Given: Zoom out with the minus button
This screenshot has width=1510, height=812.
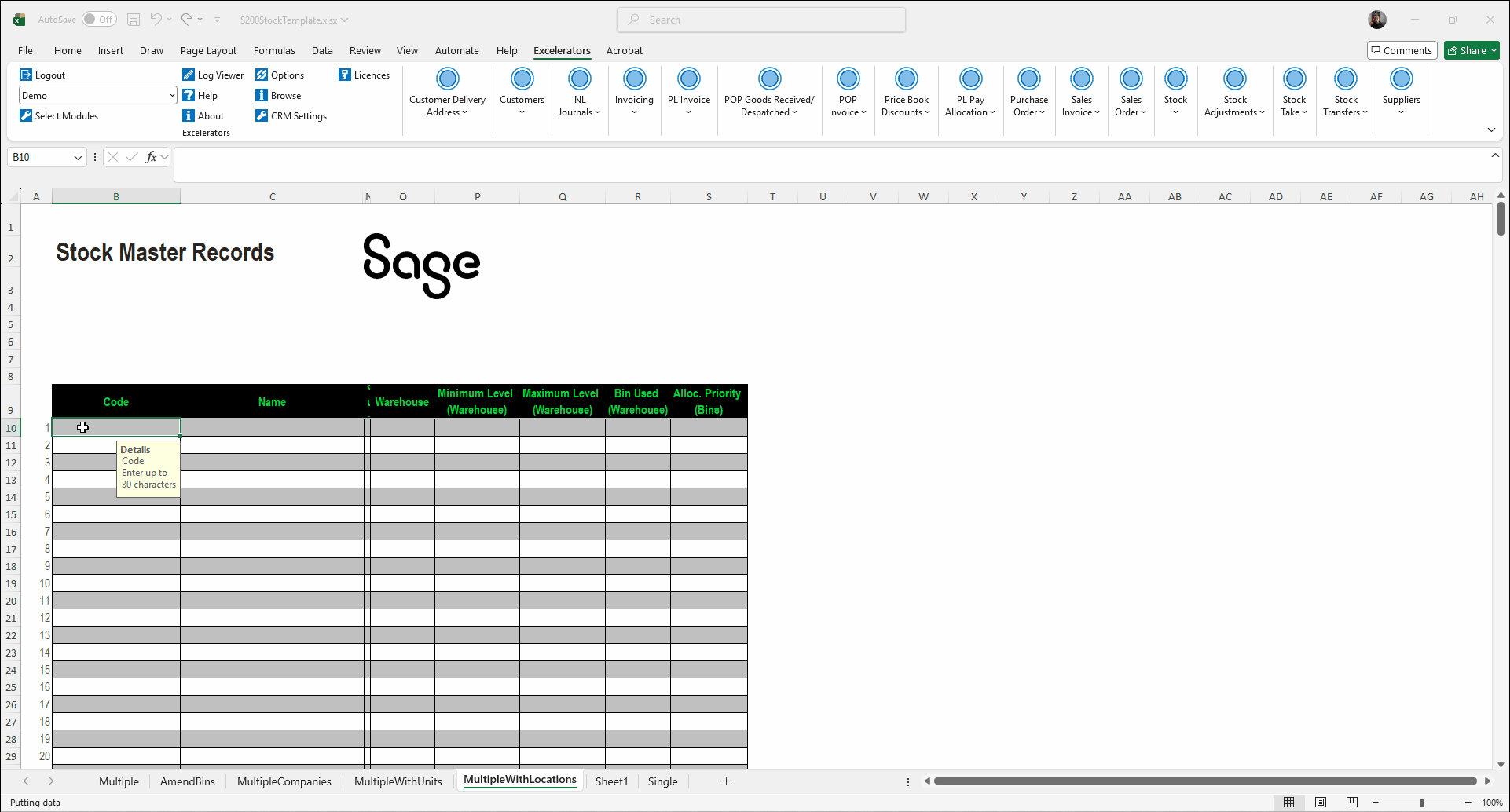Looking at the screenshot, I should pyautogui.click(x=1376, y=803).
